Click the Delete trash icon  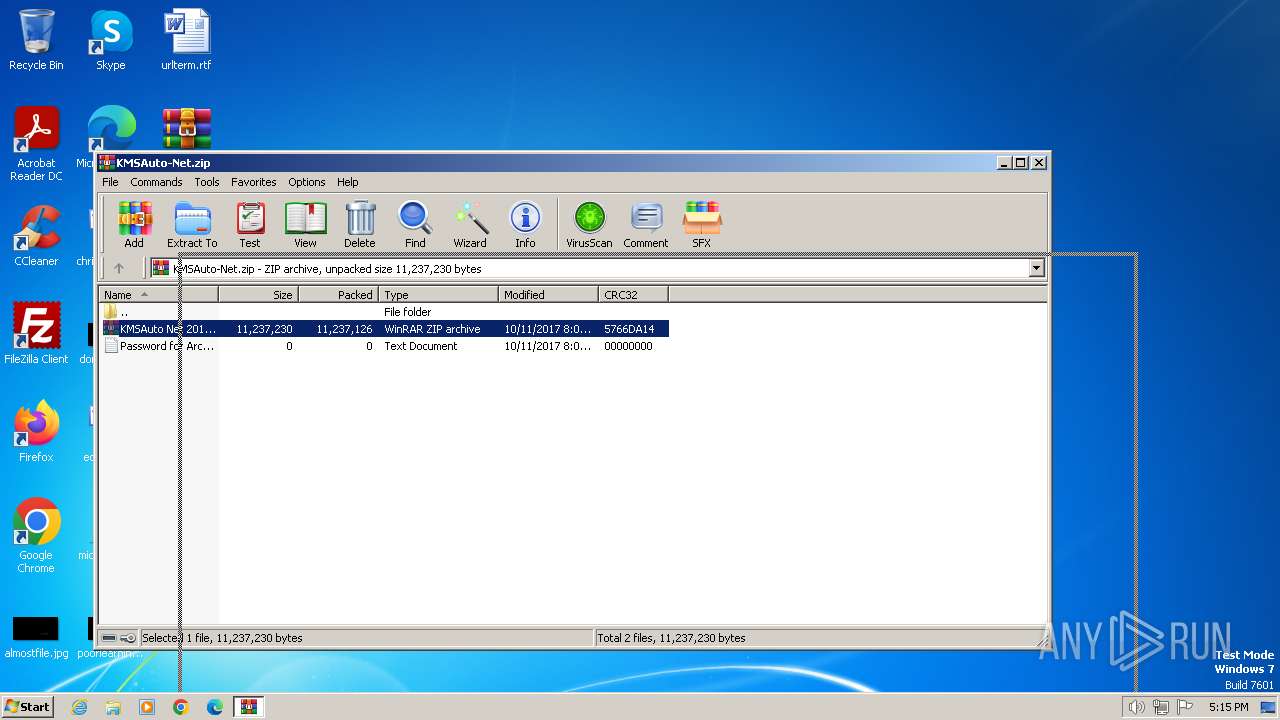click(x=360, y=224)
